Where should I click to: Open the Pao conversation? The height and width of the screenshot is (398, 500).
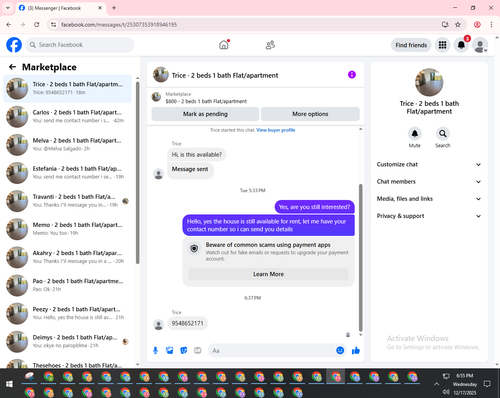68,285
